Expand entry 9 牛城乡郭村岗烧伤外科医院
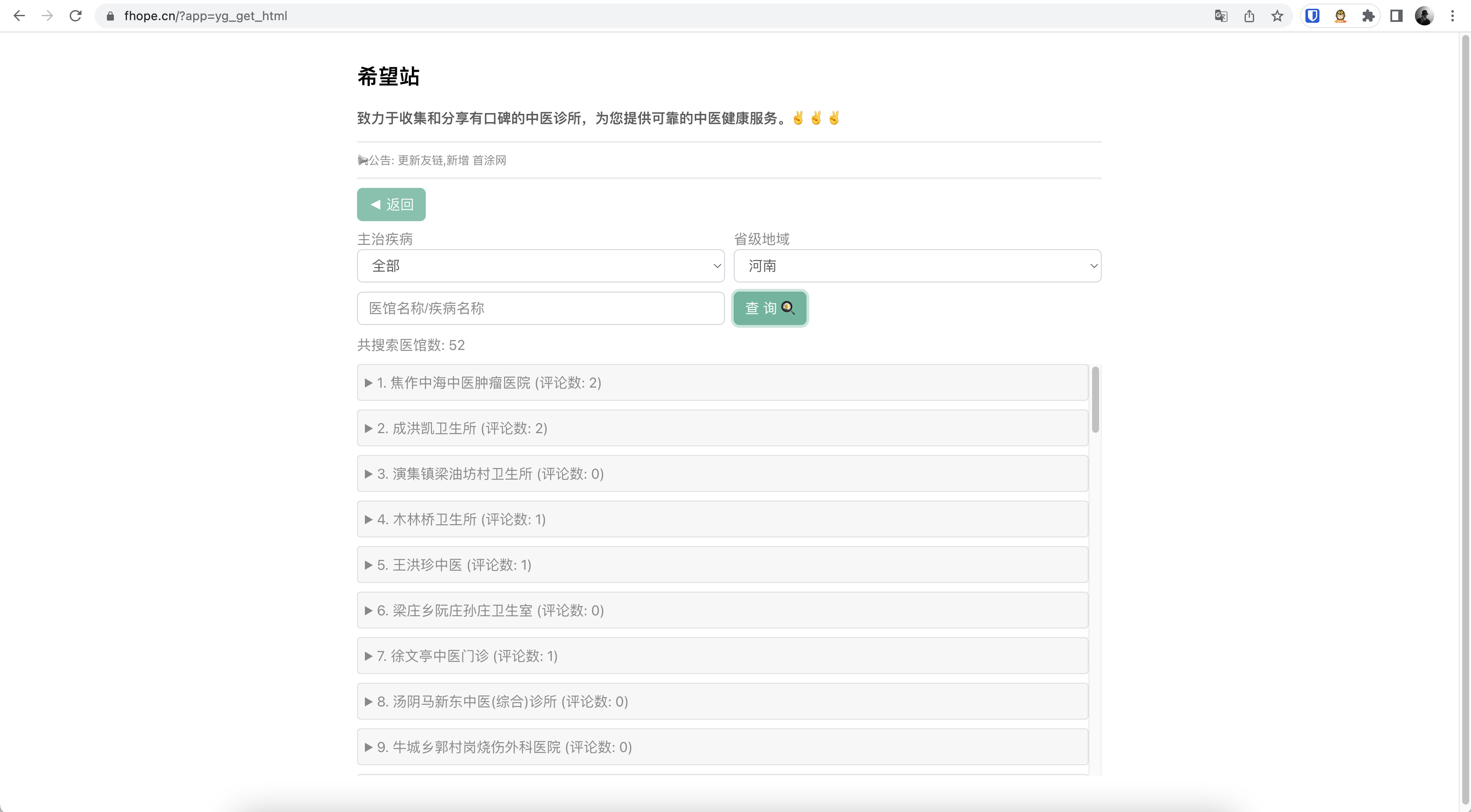Viewport: 1471px width, 812px height. (722, 747)
